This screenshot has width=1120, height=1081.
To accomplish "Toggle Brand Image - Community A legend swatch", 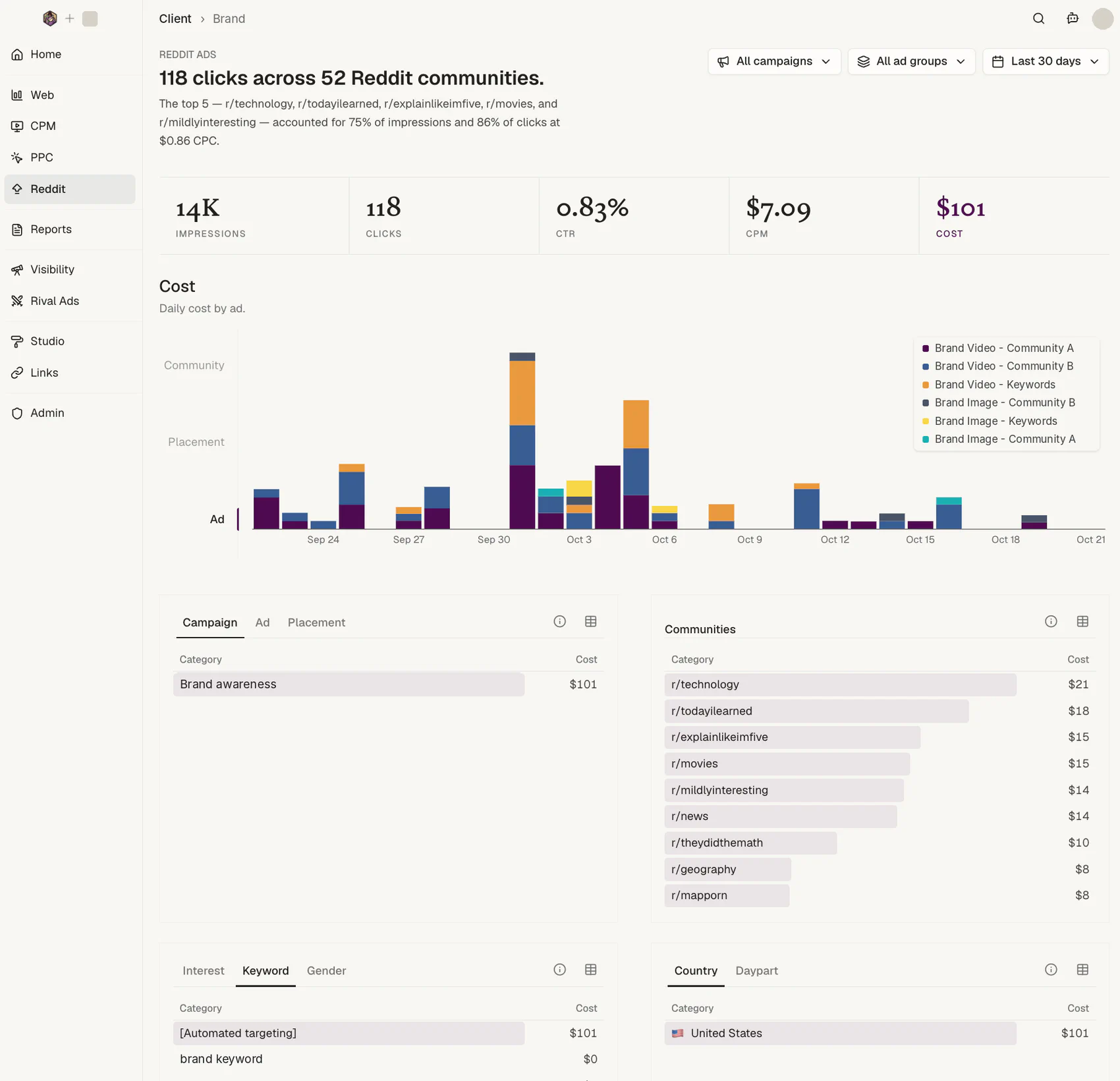I will click(926, 439).
